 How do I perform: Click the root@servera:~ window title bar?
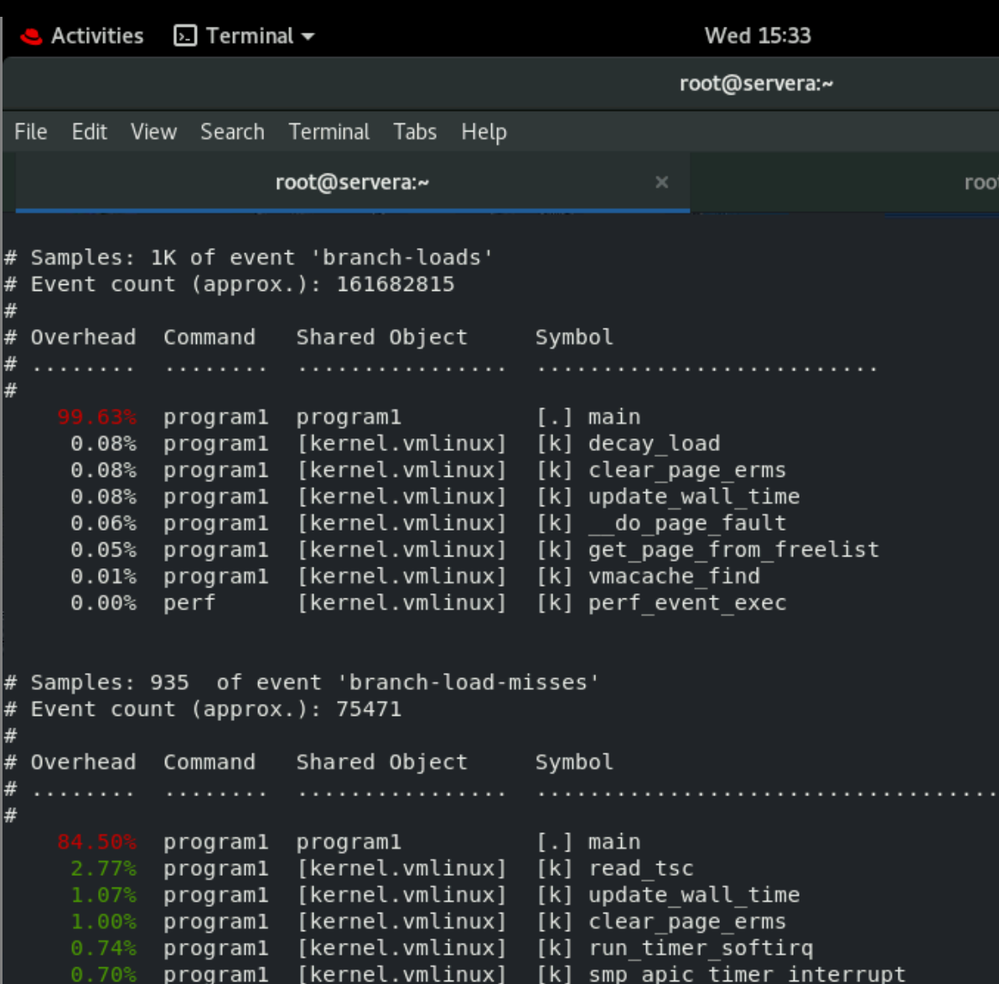point(756,84)
